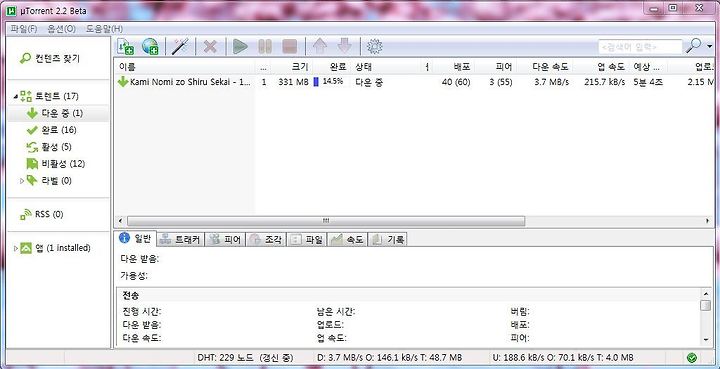Switch to the 파일 tab
The image size is (720, 369).
coord(306,239)
